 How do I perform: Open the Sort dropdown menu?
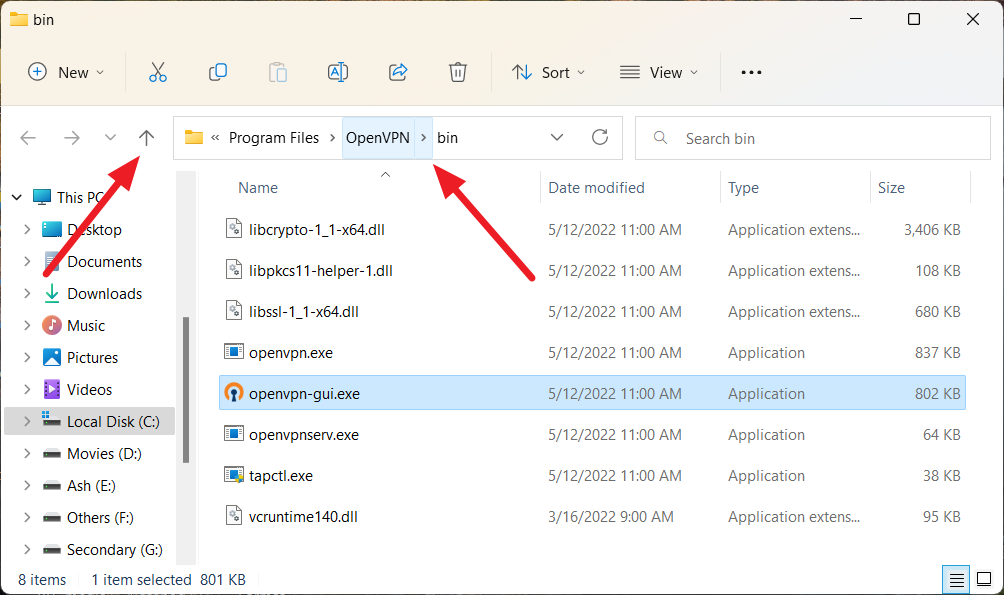tap(548, 72)
